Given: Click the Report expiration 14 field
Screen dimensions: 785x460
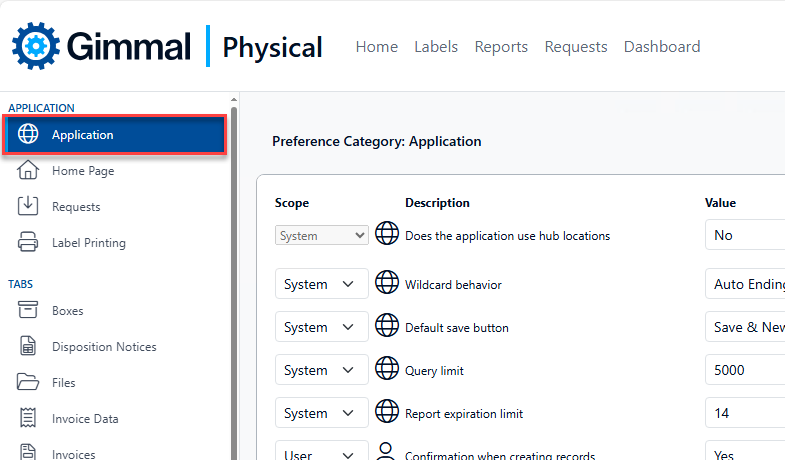Looking at the screenshot, I should (745, 412).
